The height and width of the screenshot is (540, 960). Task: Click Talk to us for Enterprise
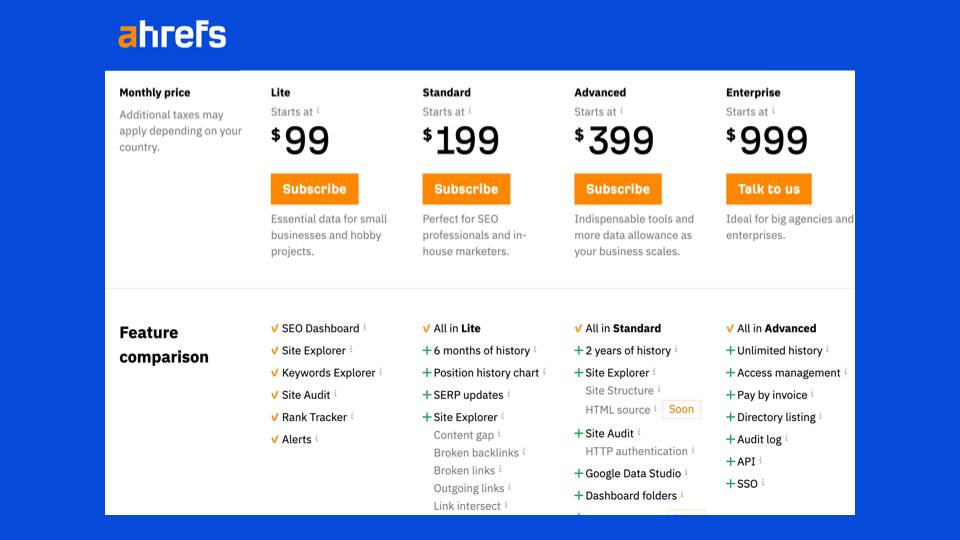[769, 189]
